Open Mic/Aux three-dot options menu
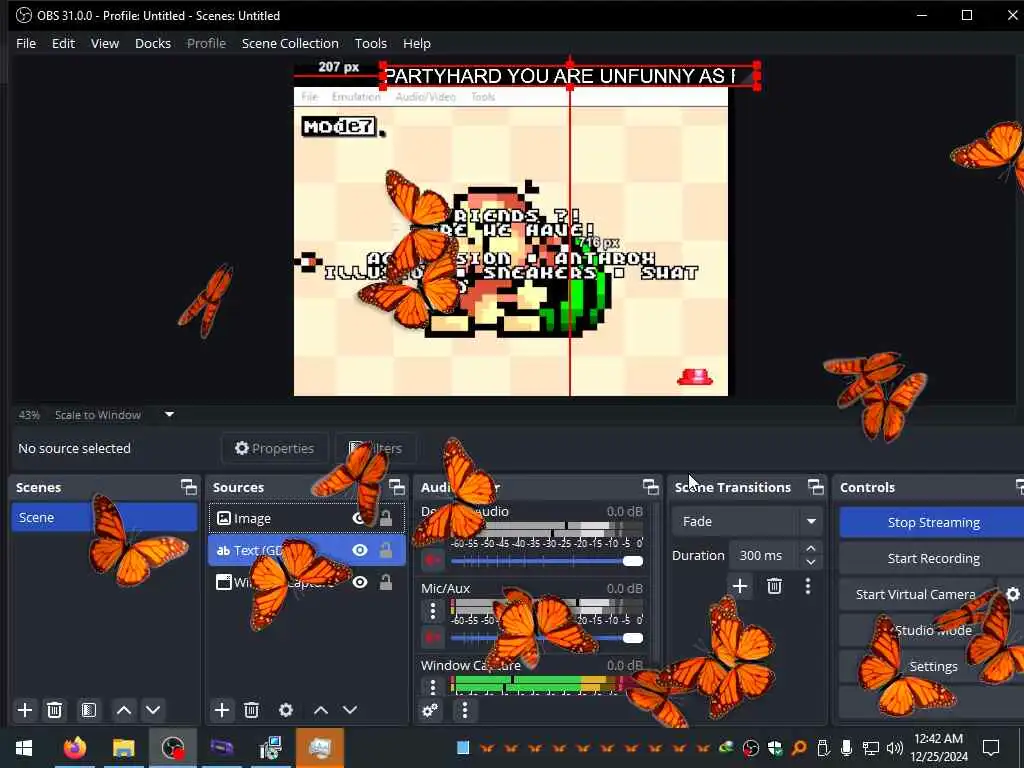Image resolution: width=1024 pixels, height=768 pixels. point(432,611)
